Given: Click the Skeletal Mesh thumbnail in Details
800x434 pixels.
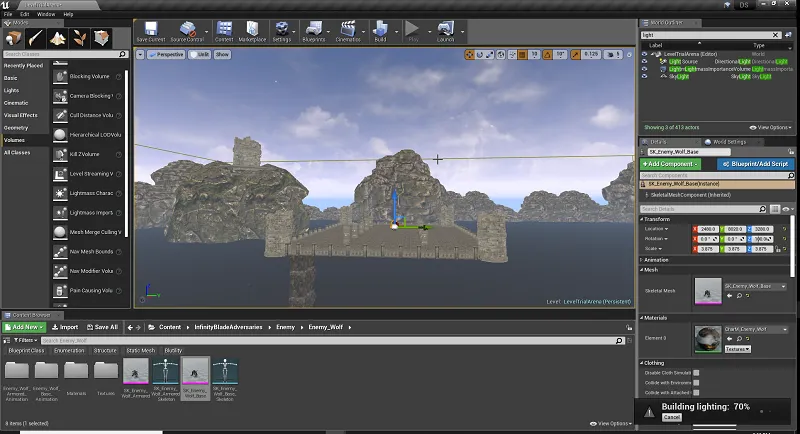Looking at the screenshot, I should point(708,291).
